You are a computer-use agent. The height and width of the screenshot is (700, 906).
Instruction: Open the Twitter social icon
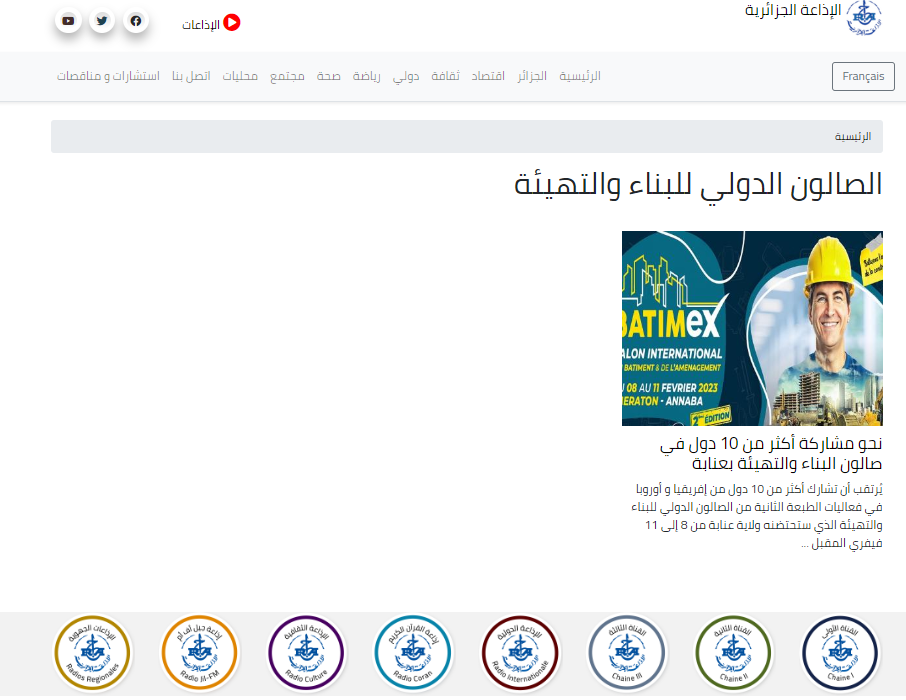click(x=102, y=21)
